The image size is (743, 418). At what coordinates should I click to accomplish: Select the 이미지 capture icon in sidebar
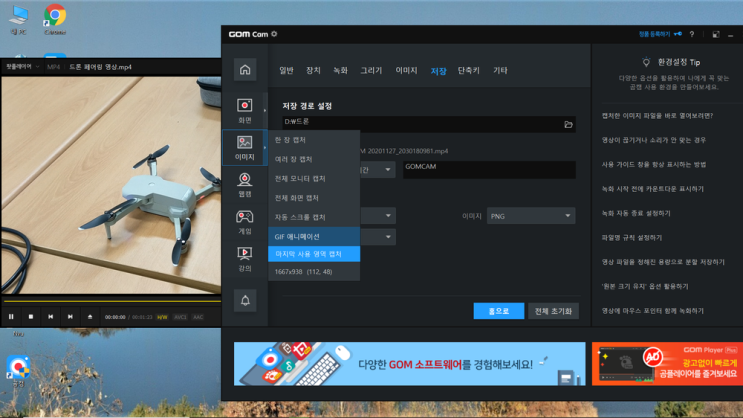(245, 147)
